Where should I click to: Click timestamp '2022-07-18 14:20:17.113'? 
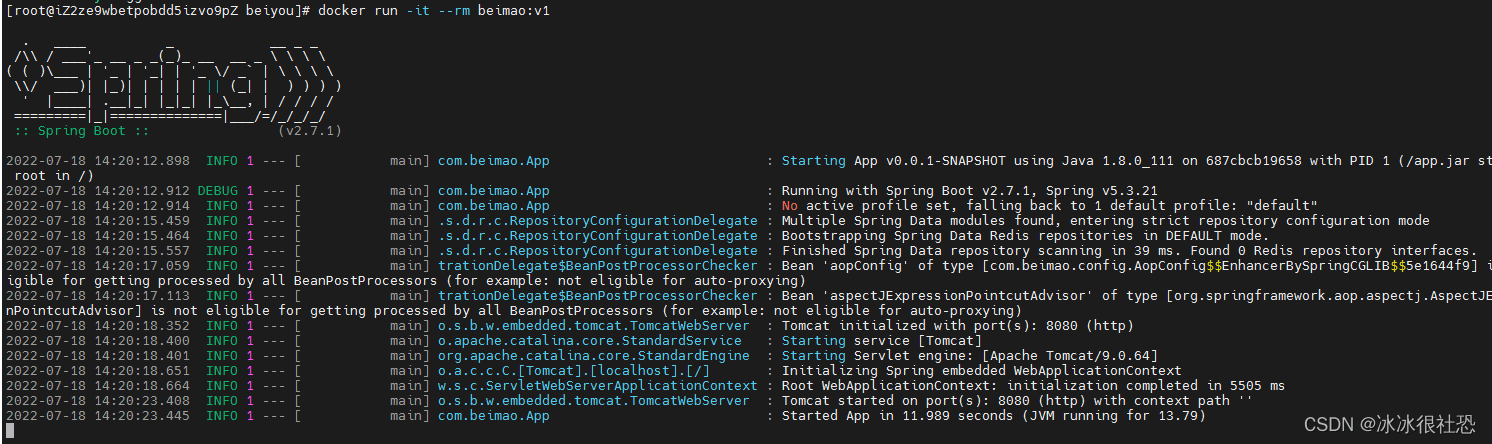coord(97,296)
